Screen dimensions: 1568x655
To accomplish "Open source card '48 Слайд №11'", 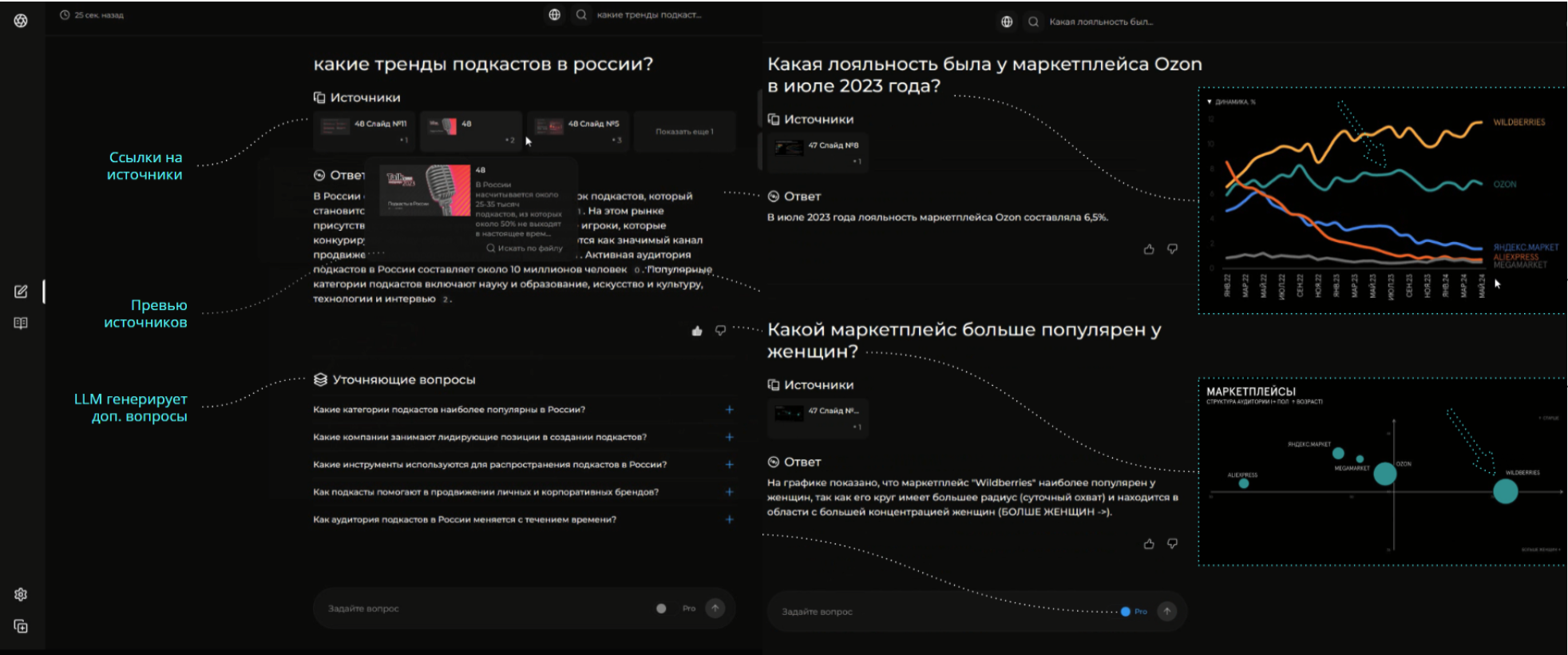I will [x=363, y=132].
